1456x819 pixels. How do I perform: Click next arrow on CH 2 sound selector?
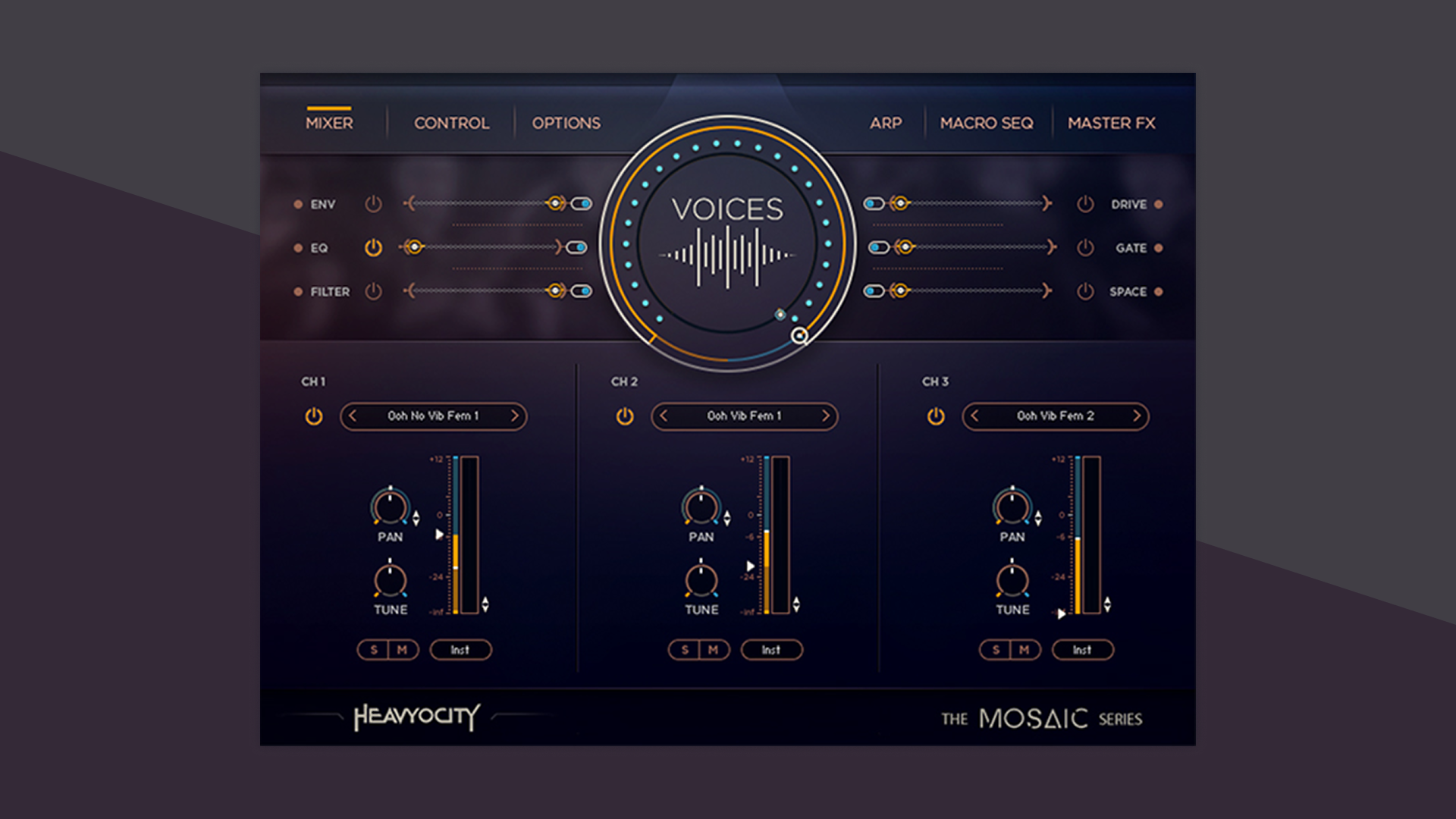[827, 416]
